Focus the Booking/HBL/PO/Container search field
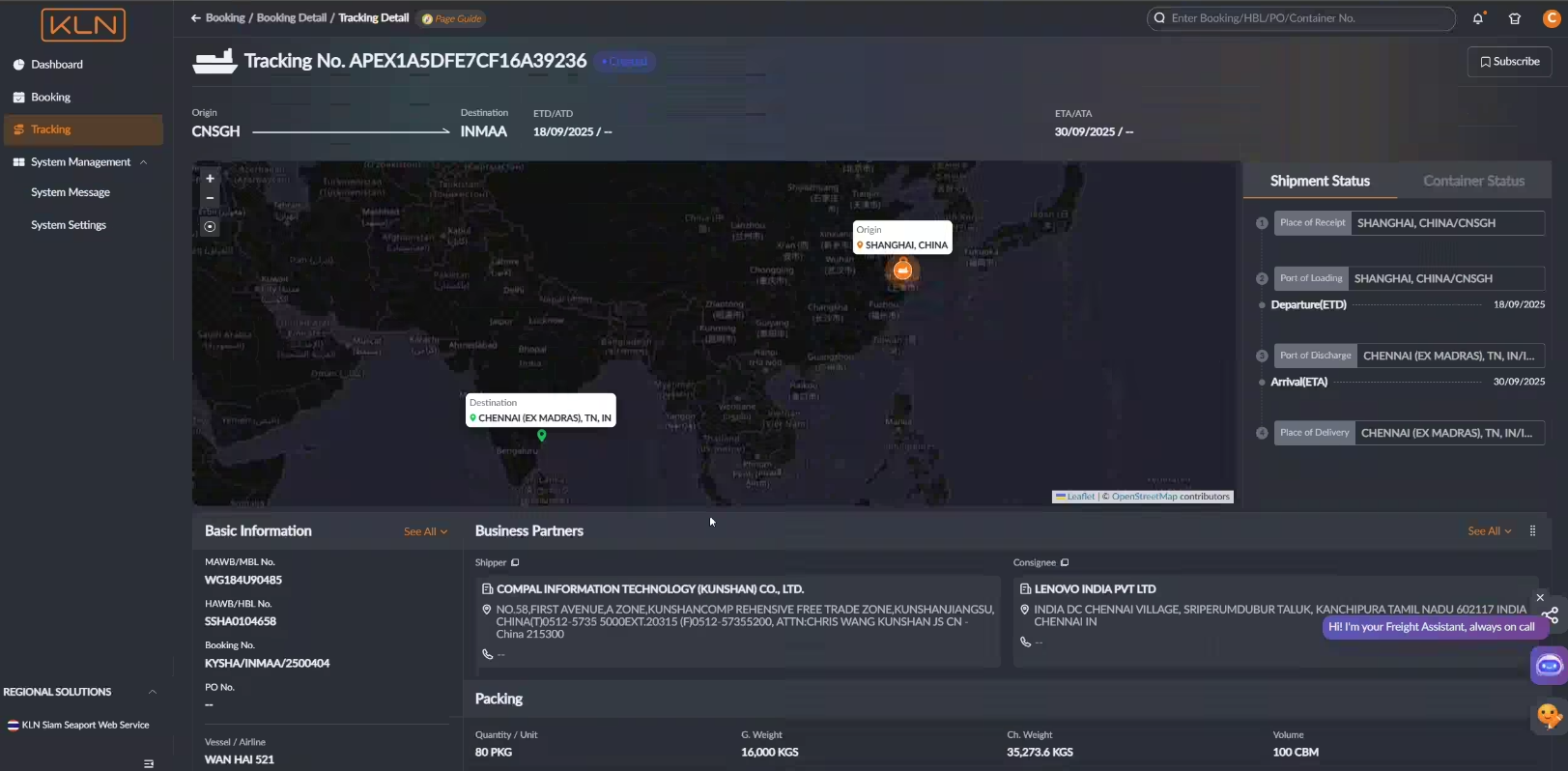Viewport: 1568px width, 771px height. point(1304,18)
